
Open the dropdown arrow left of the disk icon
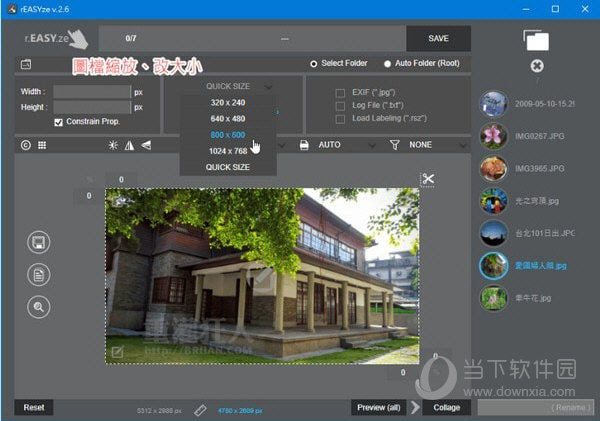coord(281,146)
